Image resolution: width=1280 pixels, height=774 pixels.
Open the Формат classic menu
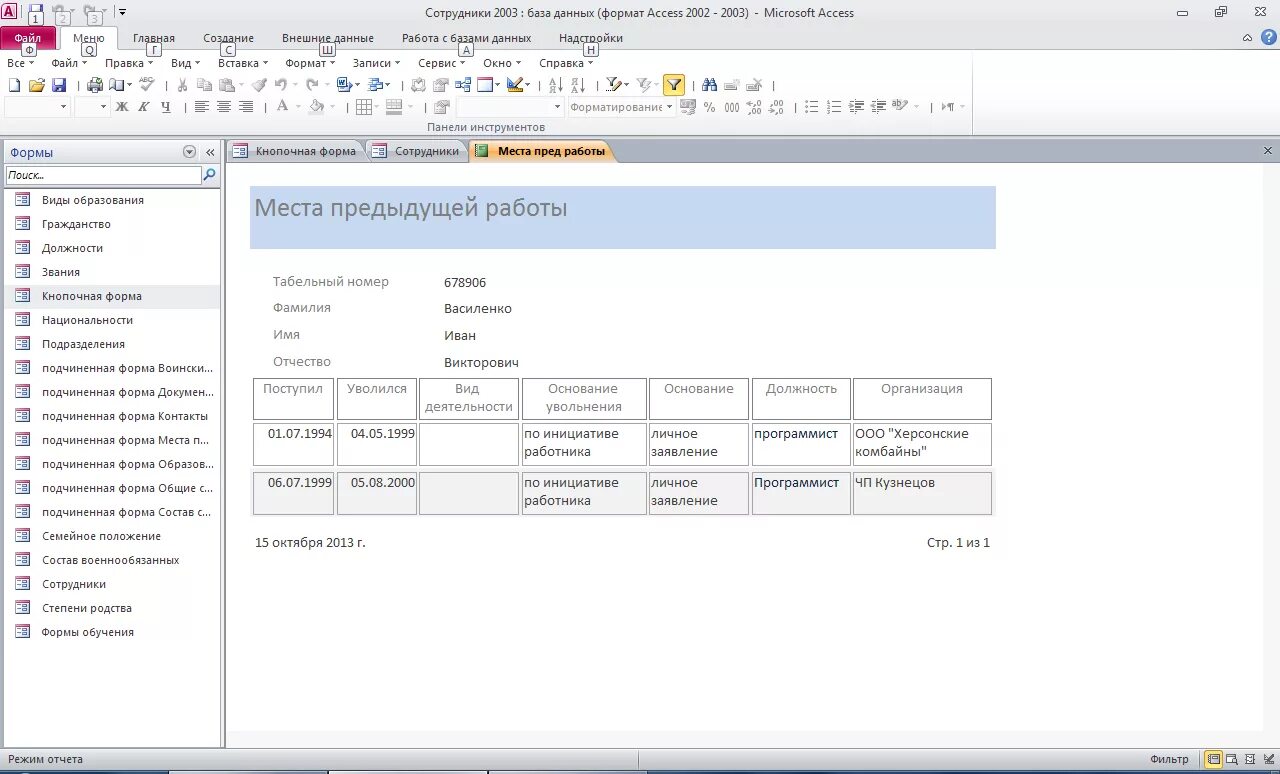click(x=310, y=63)
